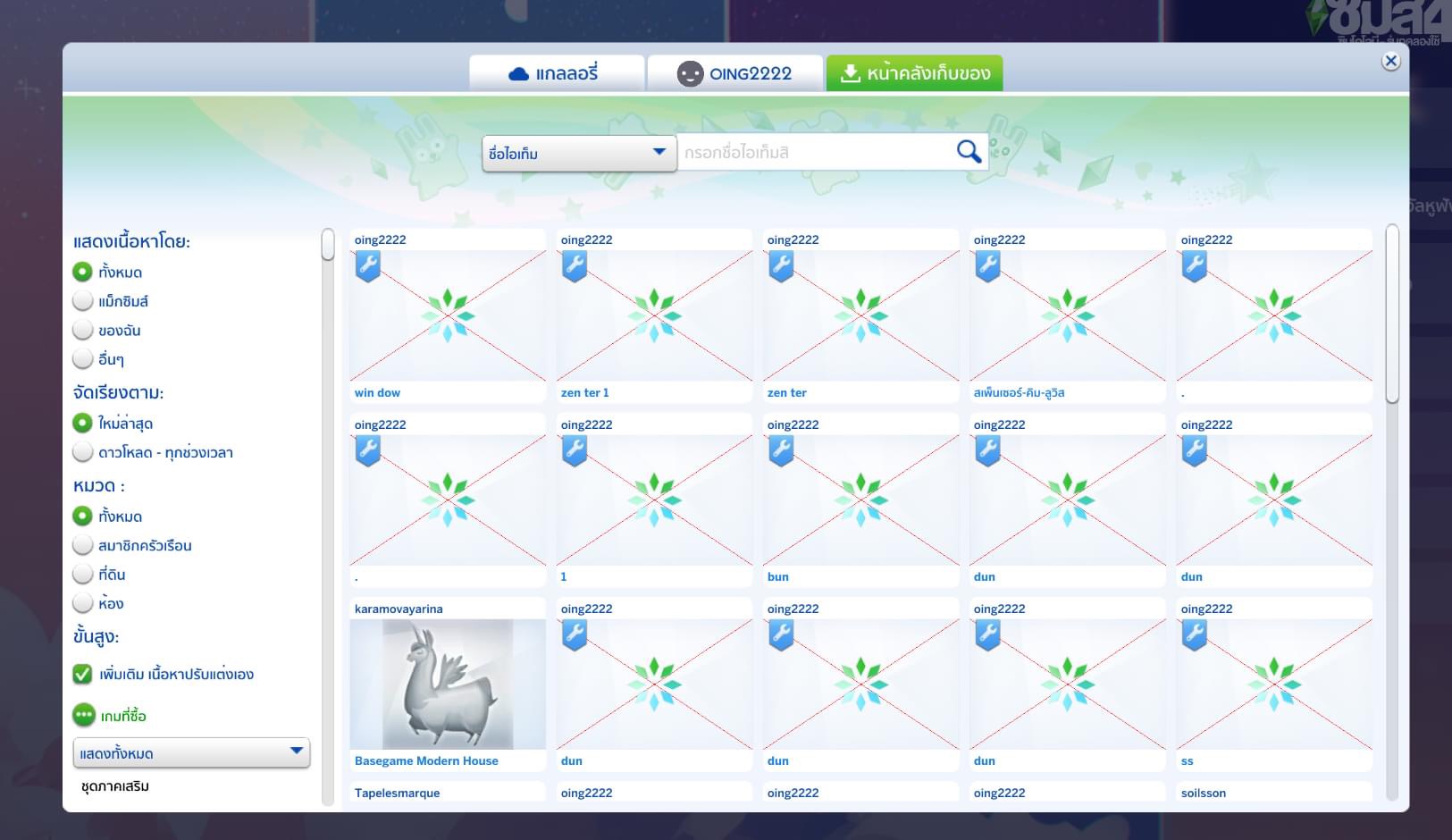Open the 'bun' item thumbnail
This screenshot has width=1452, height=840.
pyautogui.click(x=860, y=500)
